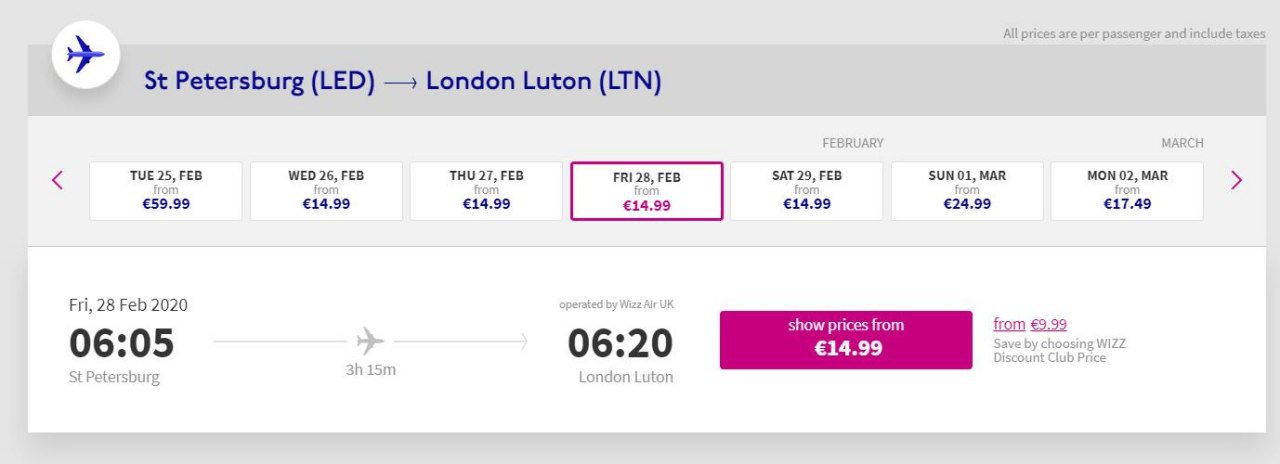Image resolution: width=1280 pixels, height=464 pixels.
Task: Click the blue airplane logo icon
Action: 86,54
